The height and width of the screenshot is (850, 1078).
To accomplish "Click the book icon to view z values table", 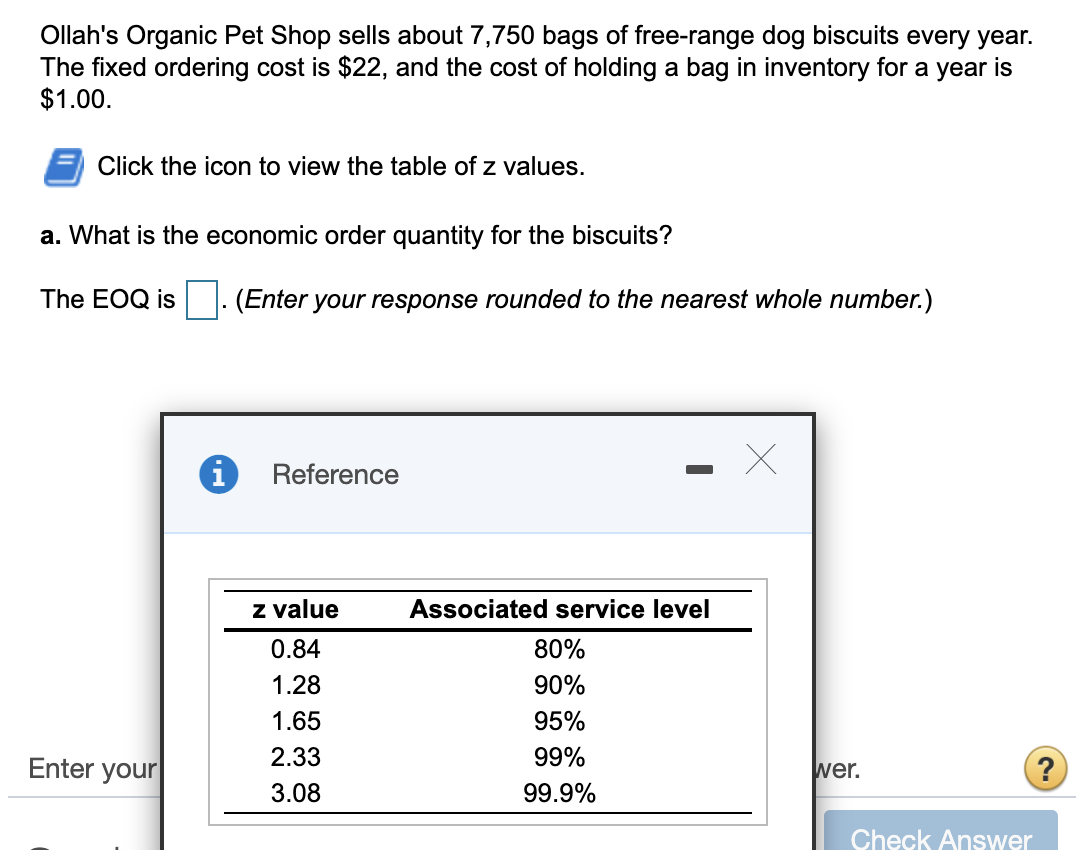I will coord(62,167).
